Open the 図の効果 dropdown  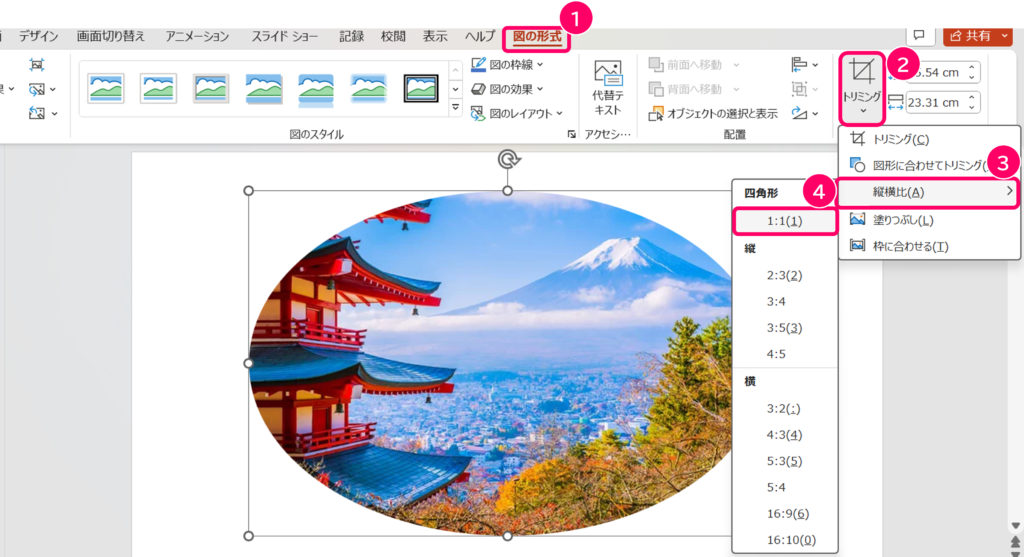coord(507,89)
